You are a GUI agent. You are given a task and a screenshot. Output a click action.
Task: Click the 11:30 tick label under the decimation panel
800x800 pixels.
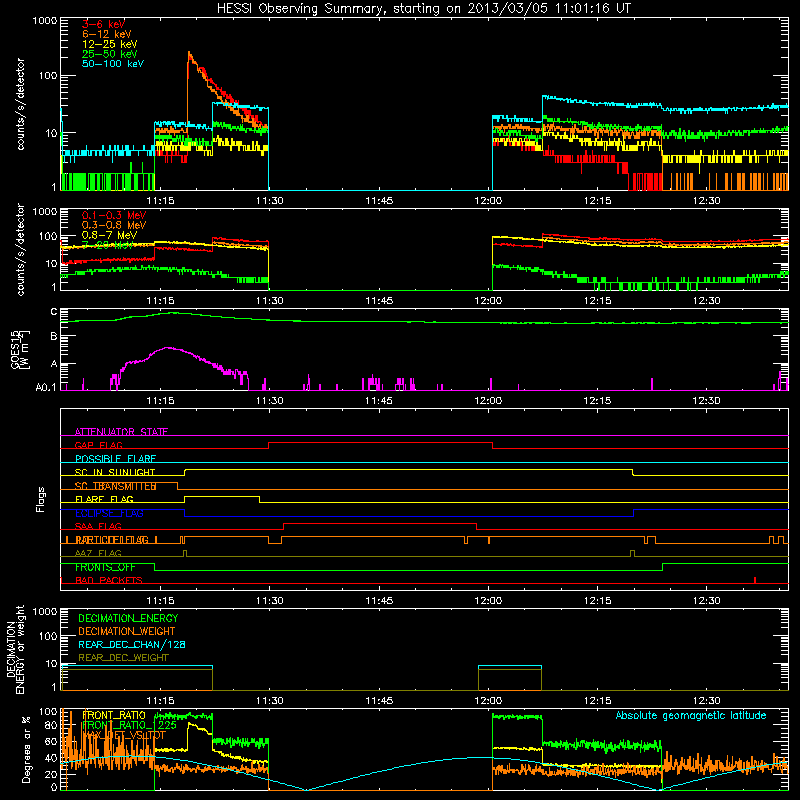(269, 701)
